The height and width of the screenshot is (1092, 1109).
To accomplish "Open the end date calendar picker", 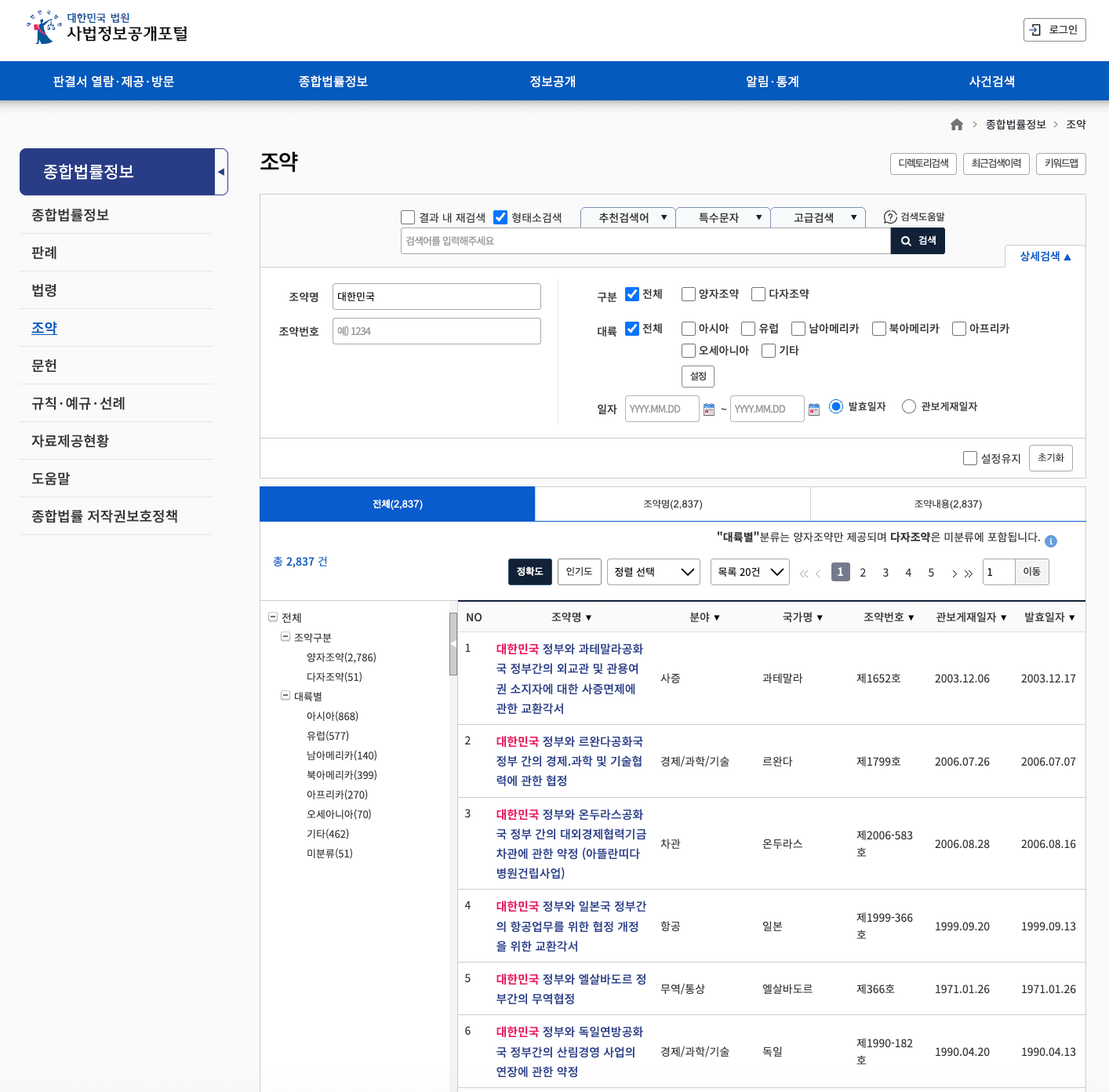I will 814,409.
